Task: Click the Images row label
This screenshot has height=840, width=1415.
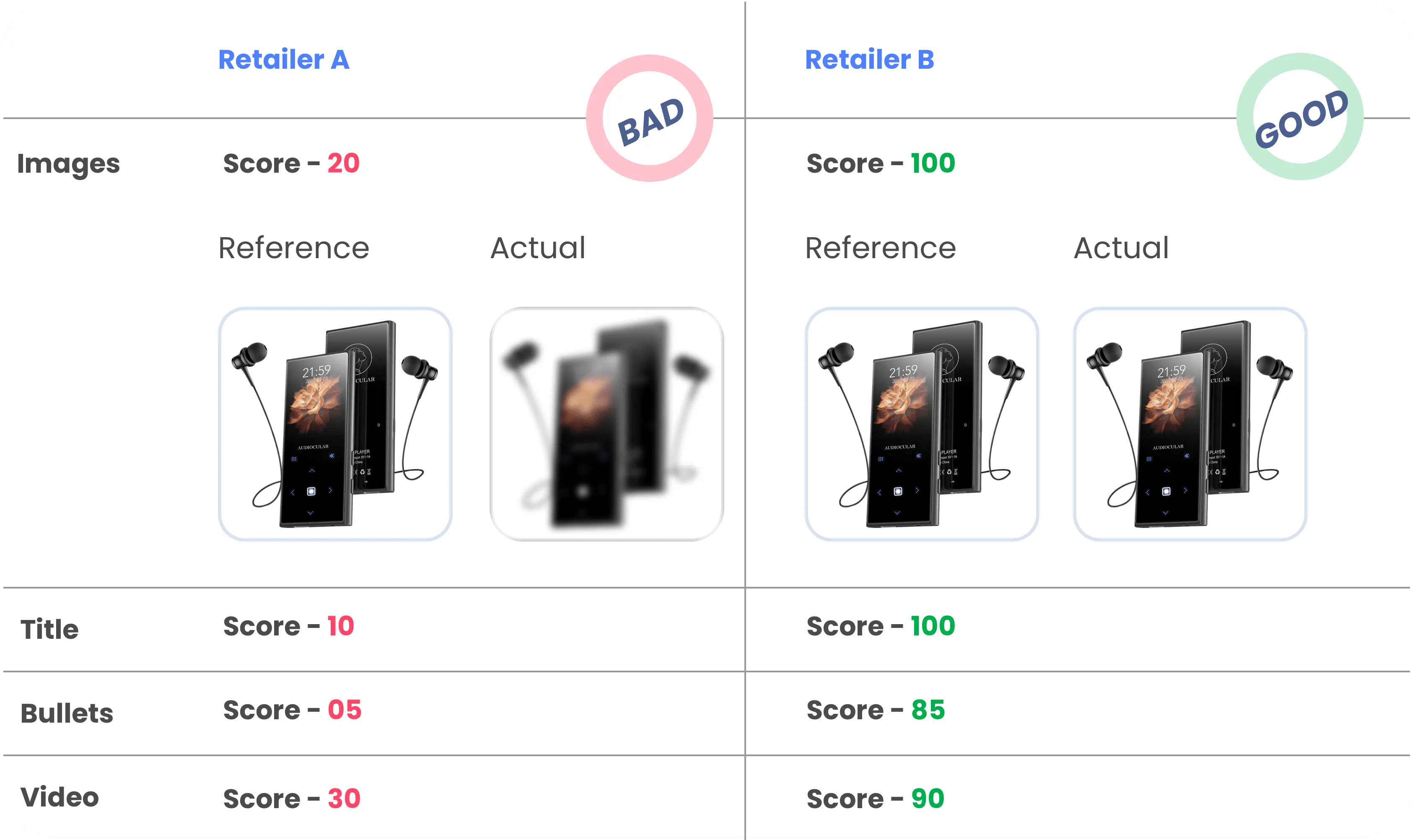Action: (68, 163)
